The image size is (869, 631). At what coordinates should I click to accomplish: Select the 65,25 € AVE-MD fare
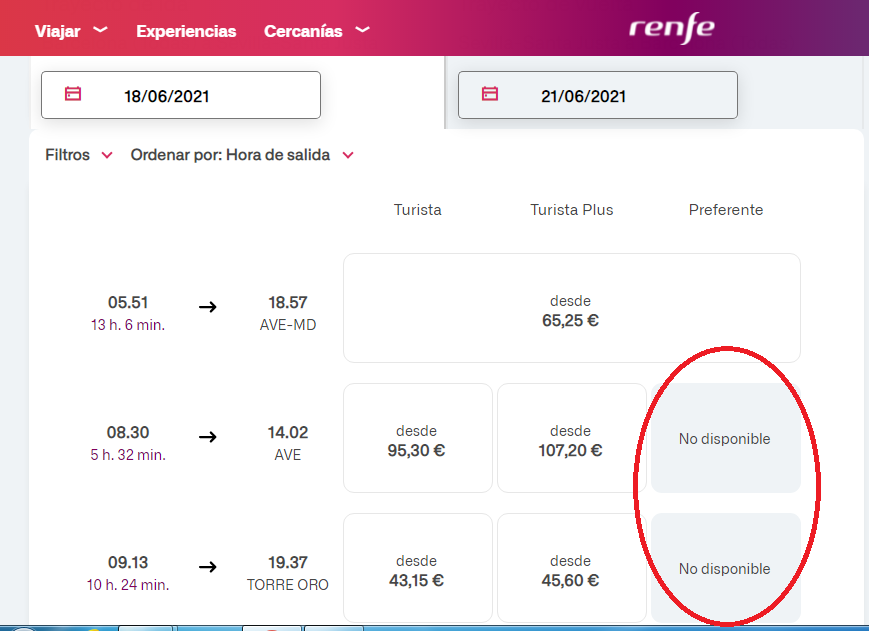572,308
